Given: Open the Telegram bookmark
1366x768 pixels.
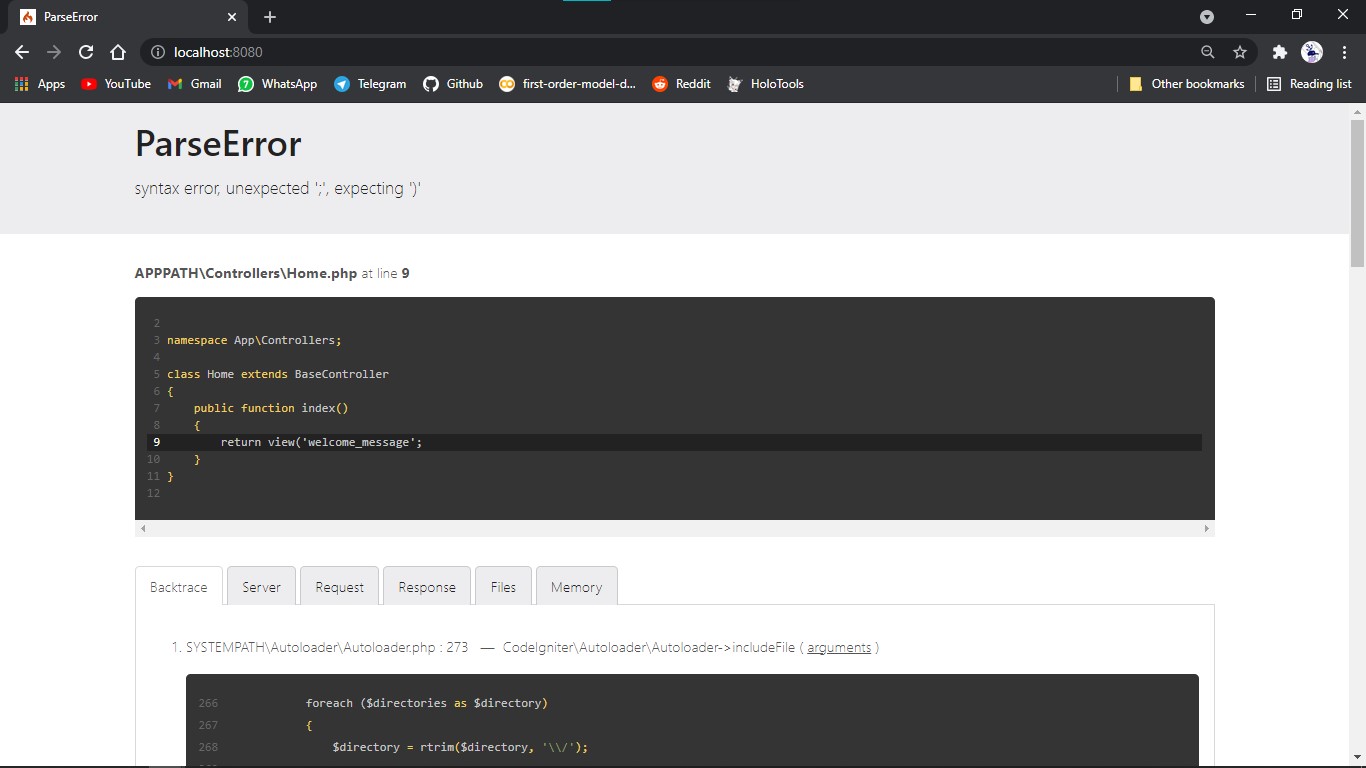Looking at the screenshot, I should (x=370, y=84).
